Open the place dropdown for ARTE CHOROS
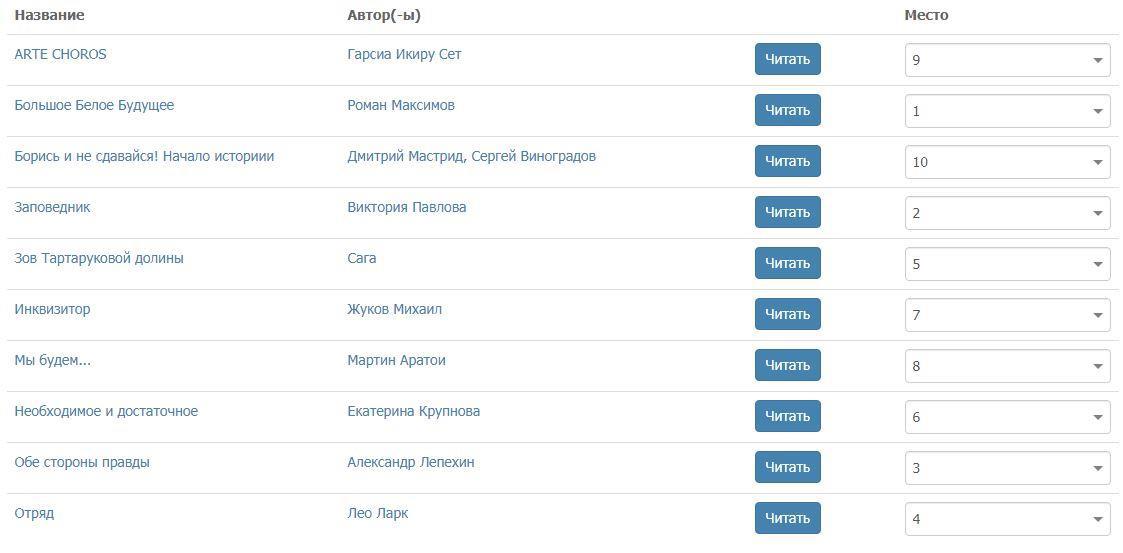 point(1007,60)
